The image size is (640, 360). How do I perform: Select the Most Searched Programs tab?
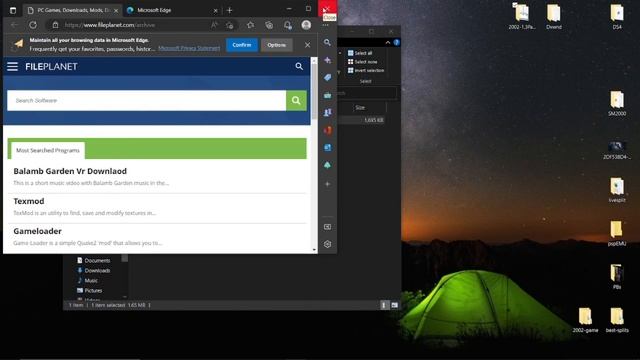click(x=48, y=150)
